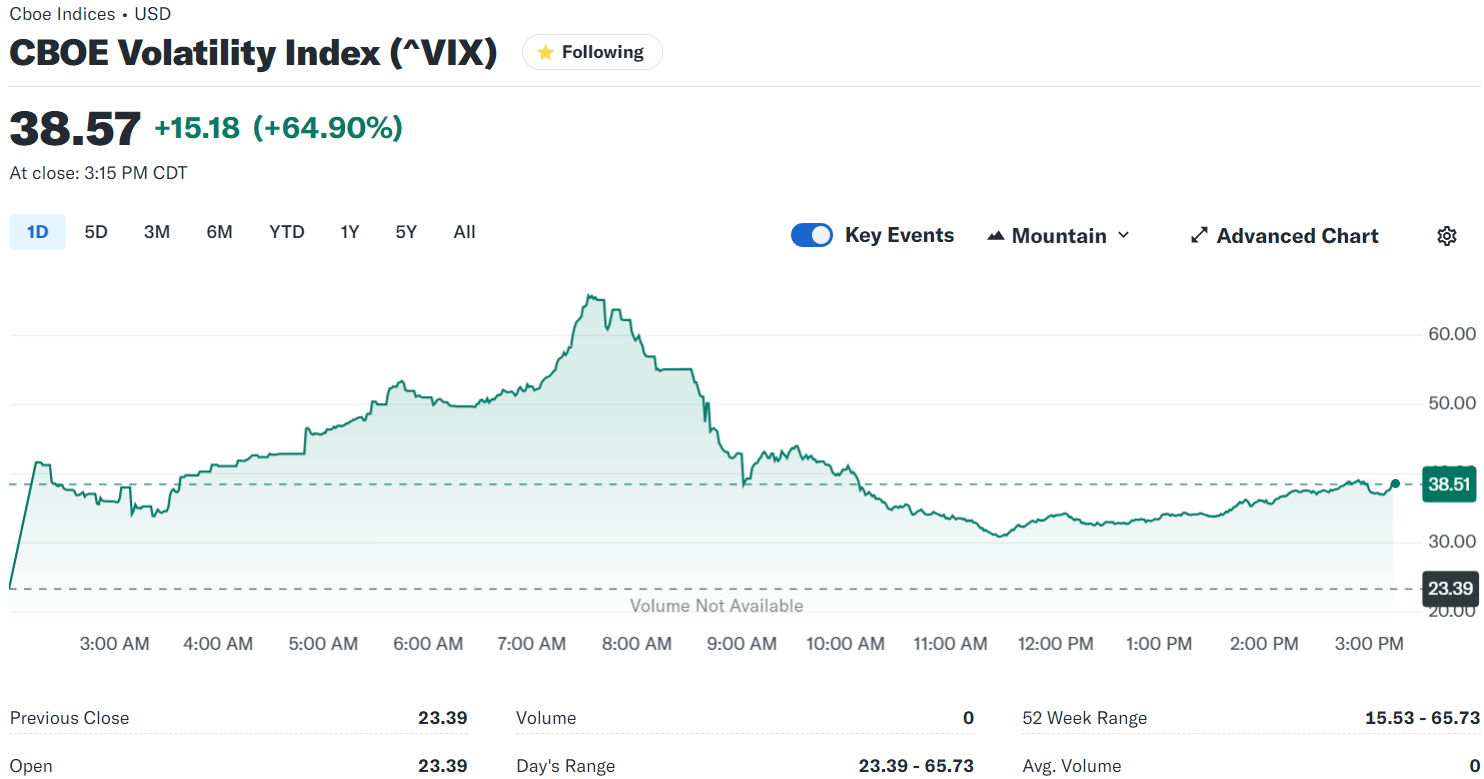Click the Following button
The image size is (1484, 779).
pos(592,52)
